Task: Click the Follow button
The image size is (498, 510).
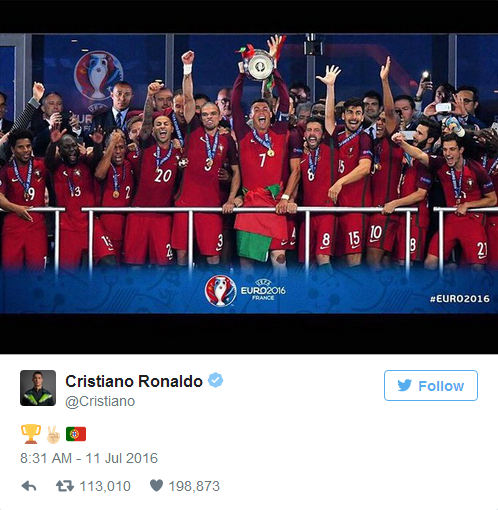Action: pos(431,385)
